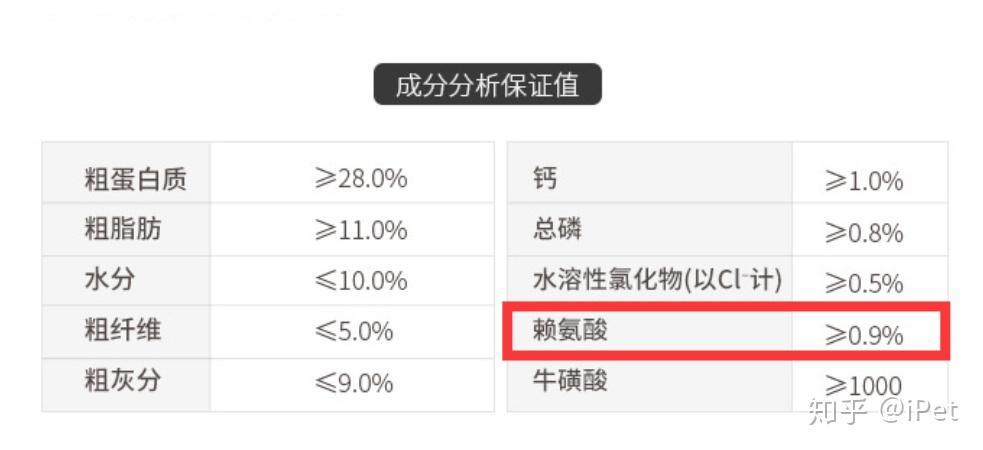This screenshot has height=450, width=983.
Task: Select the 总磷 label cell
Action: (558, 230)
